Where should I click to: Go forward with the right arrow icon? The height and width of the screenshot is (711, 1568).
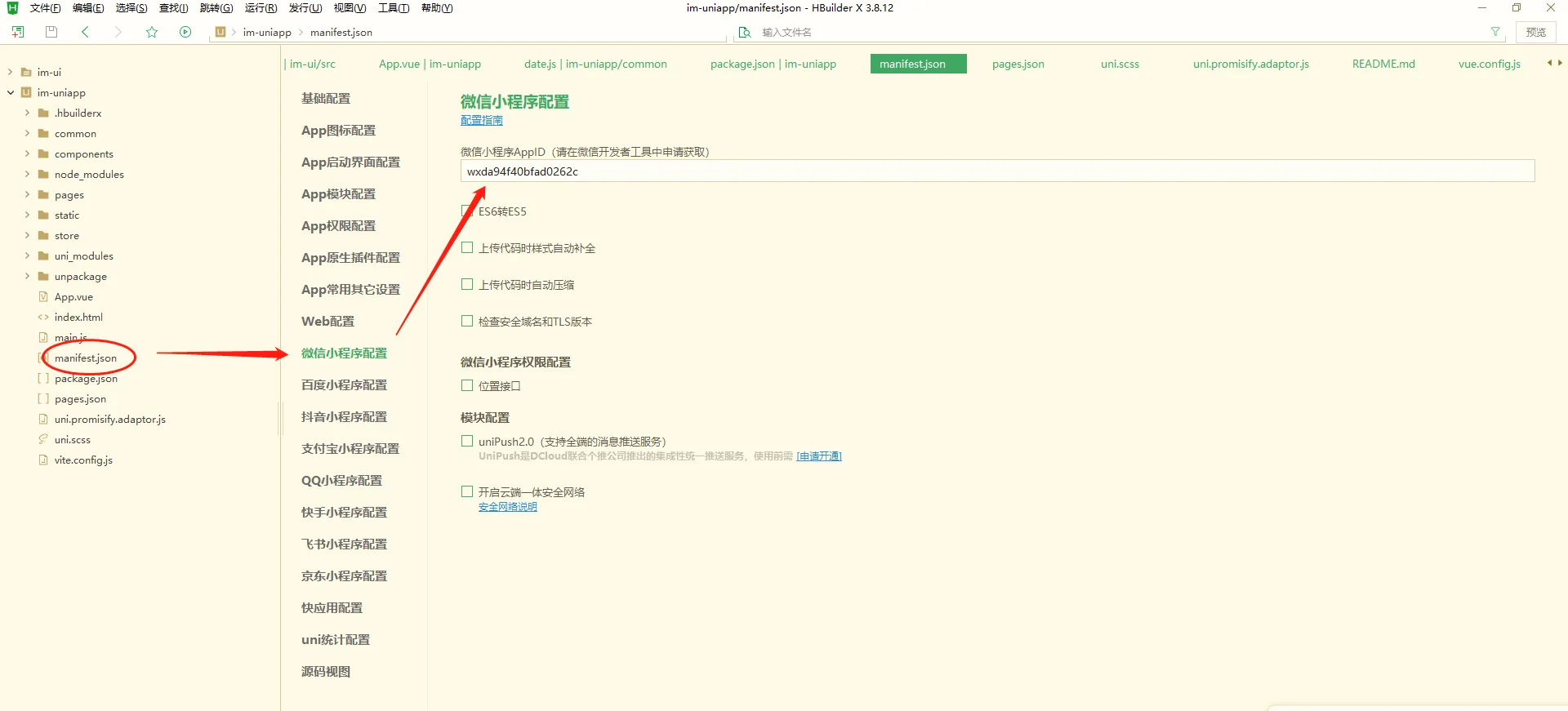[118, 32]
